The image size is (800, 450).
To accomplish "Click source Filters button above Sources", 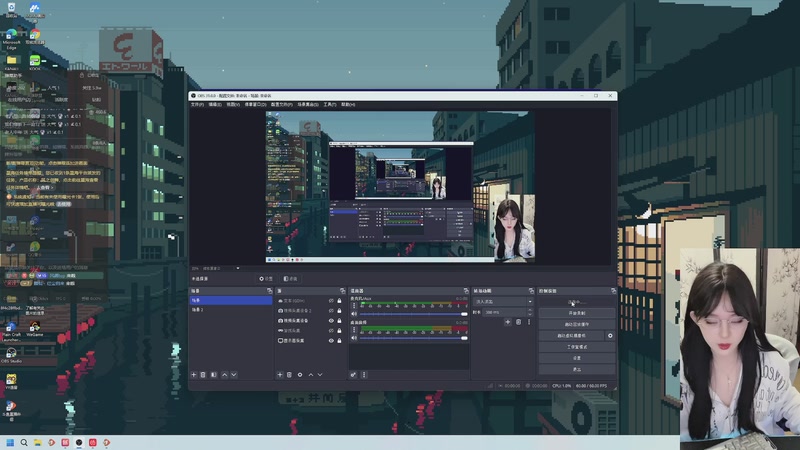I will pos(290,279).
